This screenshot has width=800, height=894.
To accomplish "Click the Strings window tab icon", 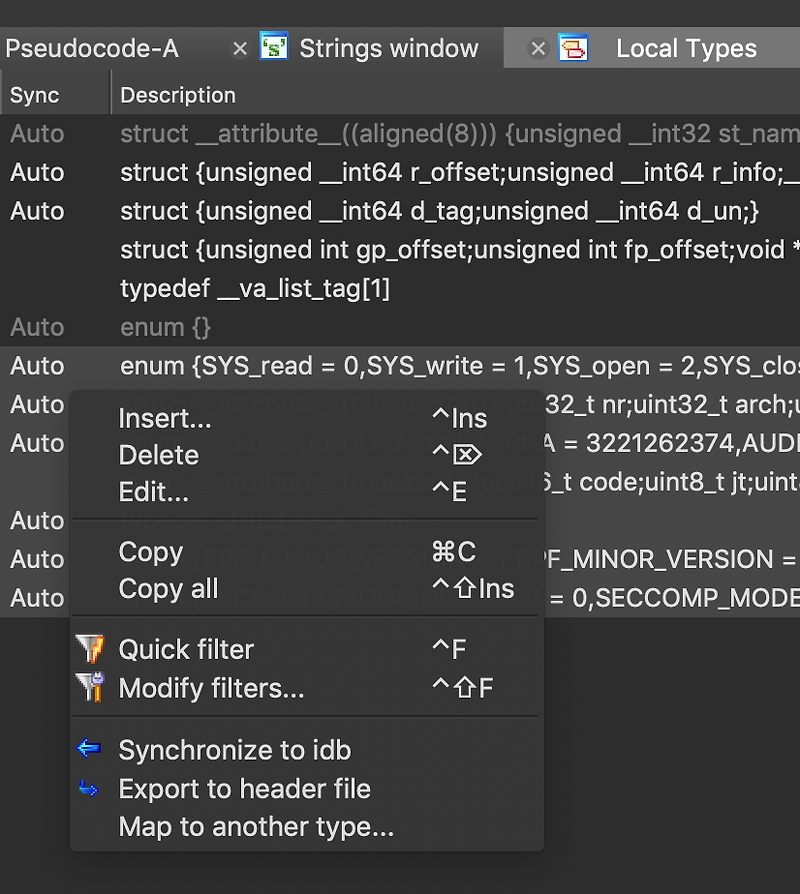I will tap(272, 47).
